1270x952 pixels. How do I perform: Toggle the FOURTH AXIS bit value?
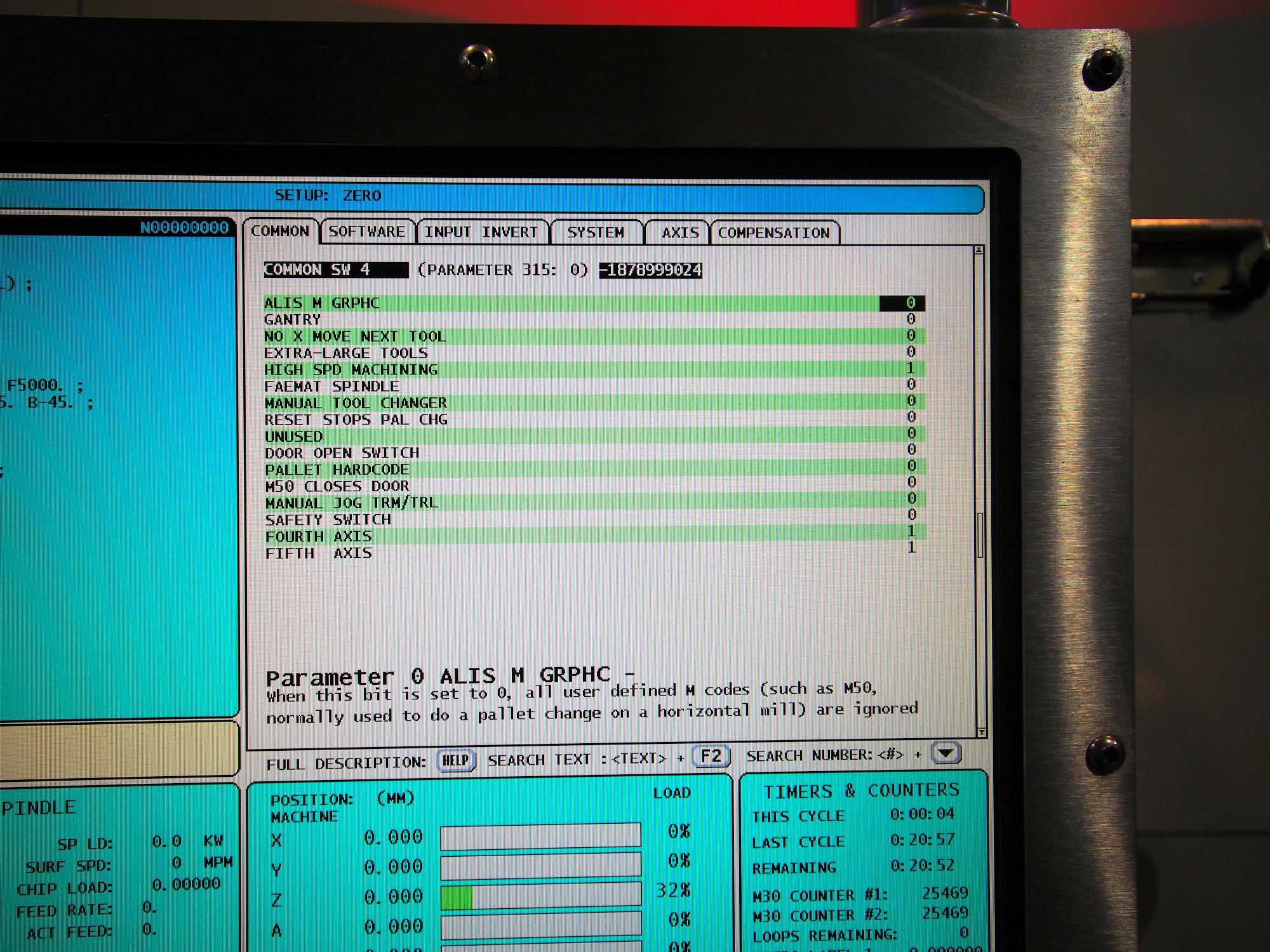(911, 531)
